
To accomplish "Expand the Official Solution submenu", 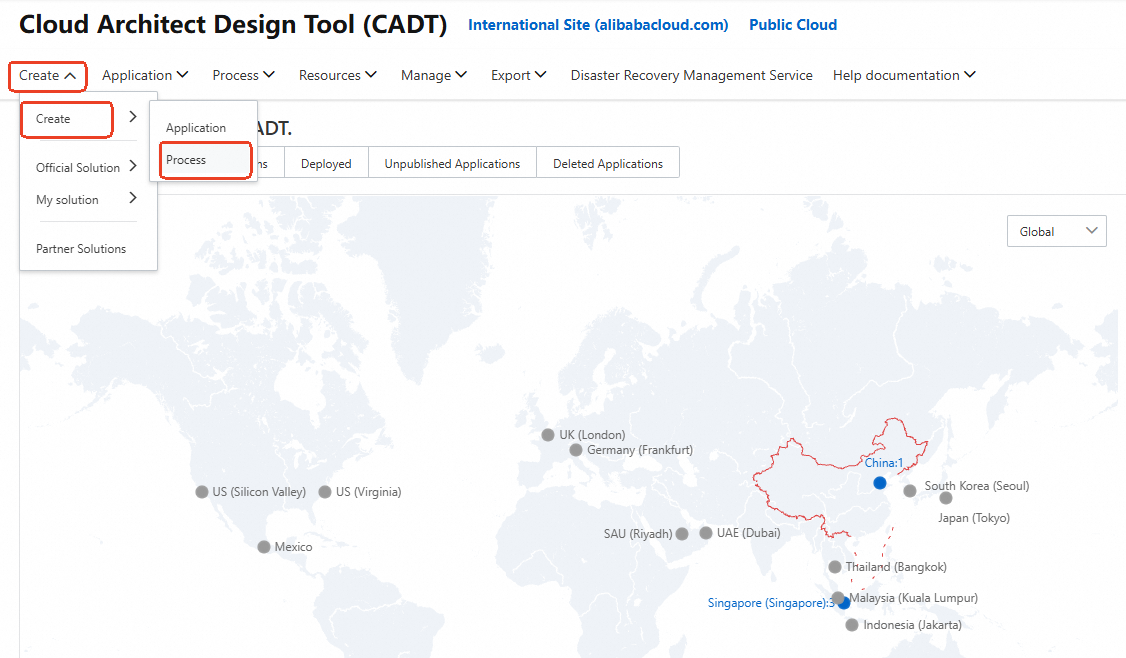I will point(86,167).
